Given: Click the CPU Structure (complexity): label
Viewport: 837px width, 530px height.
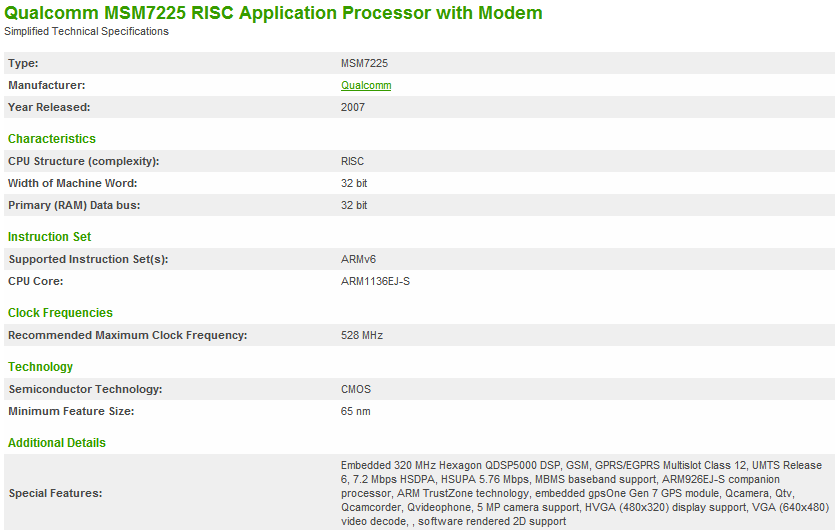Looking at the screenshot, I should pos(84,161).
